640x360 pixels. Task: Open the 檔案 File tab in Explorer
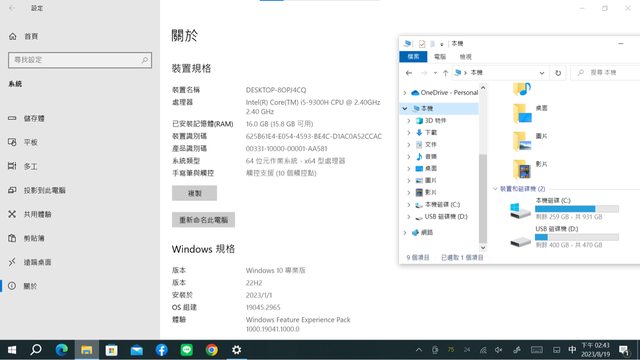pyautogui.click(x=413, y=57)
